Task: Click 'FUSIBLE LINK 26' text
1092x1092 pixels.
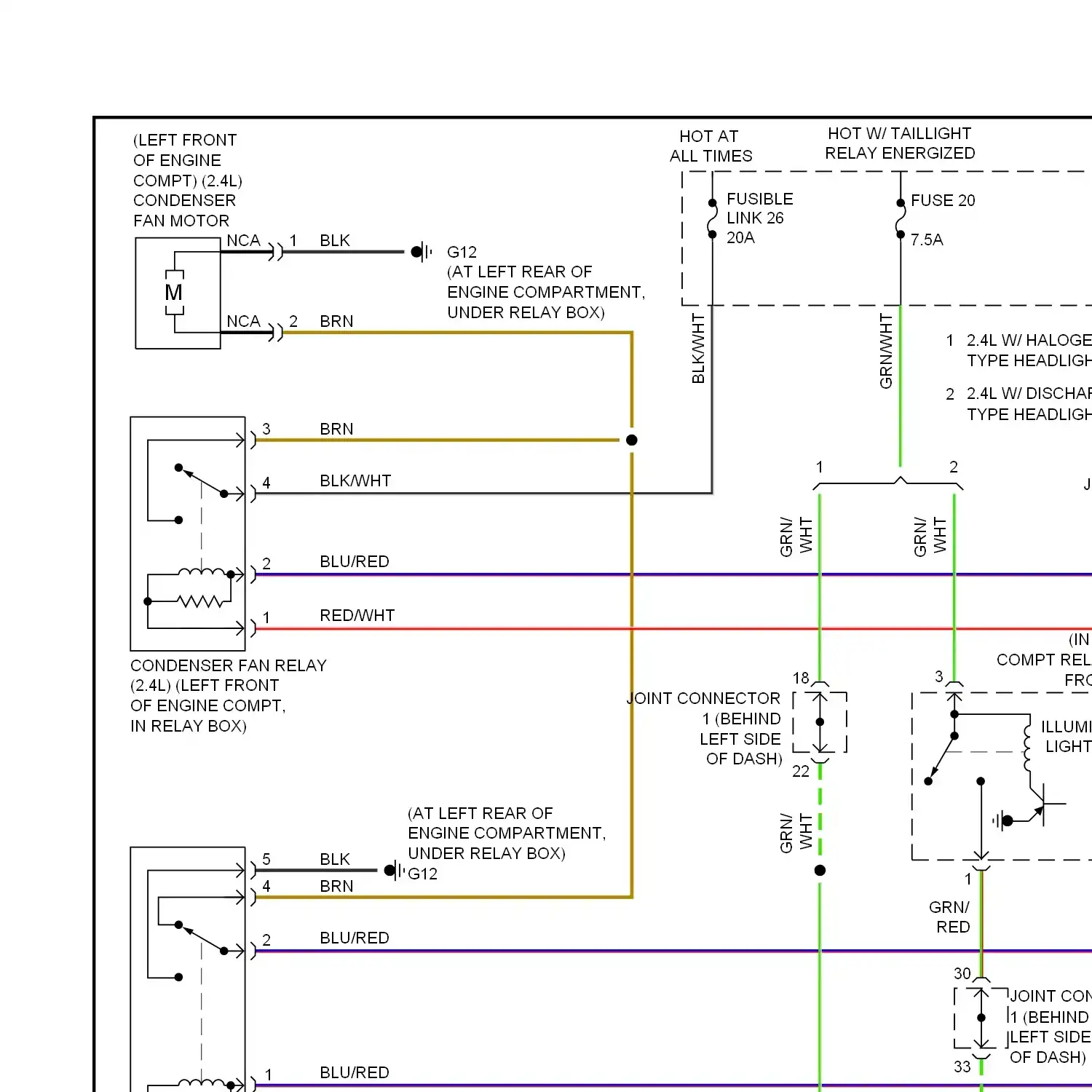Action: 759,208
